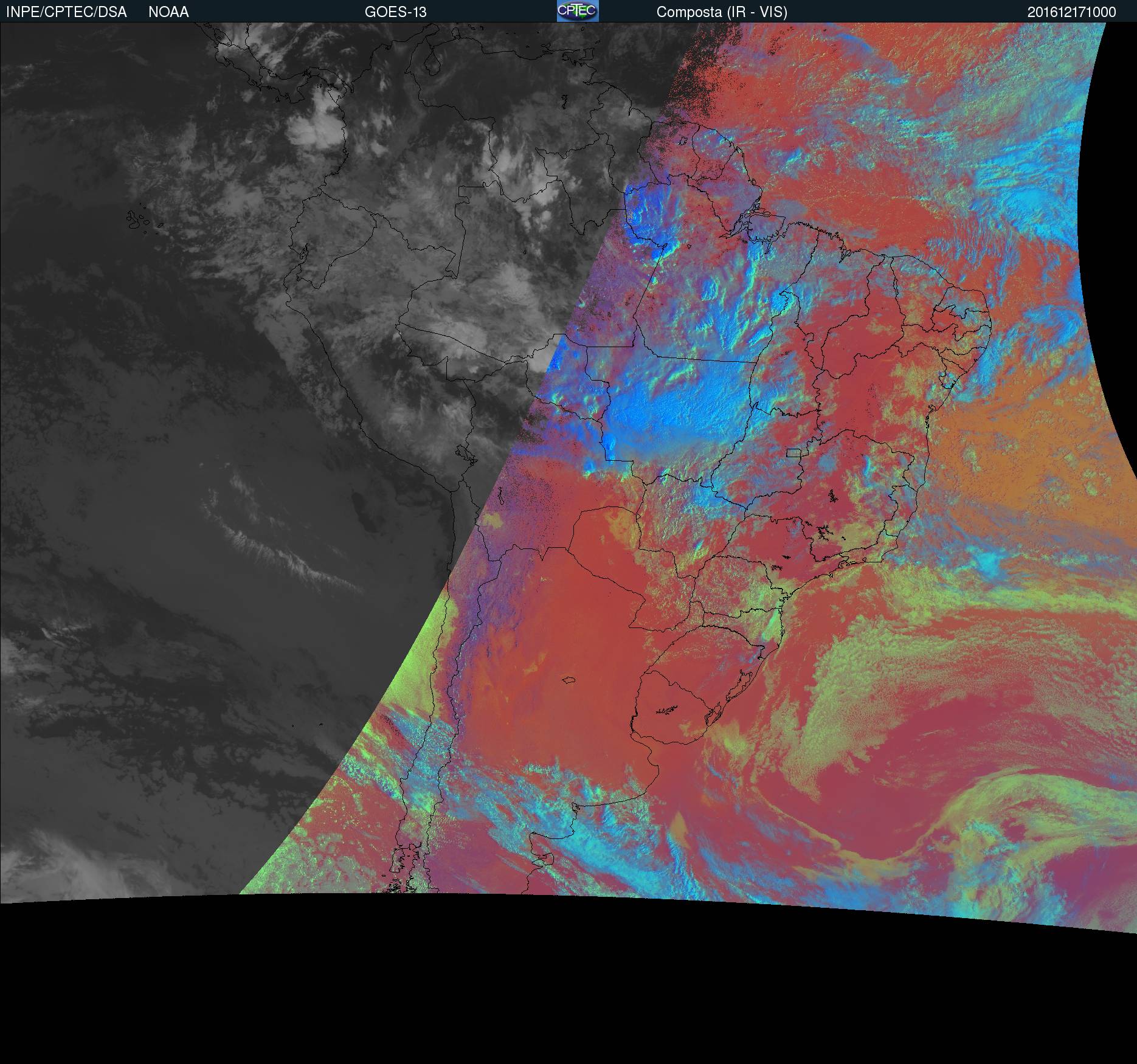The image size is (1137, 1064).
Task: Select the GOES-13 satellite title
Action: (x=395, y=12)
